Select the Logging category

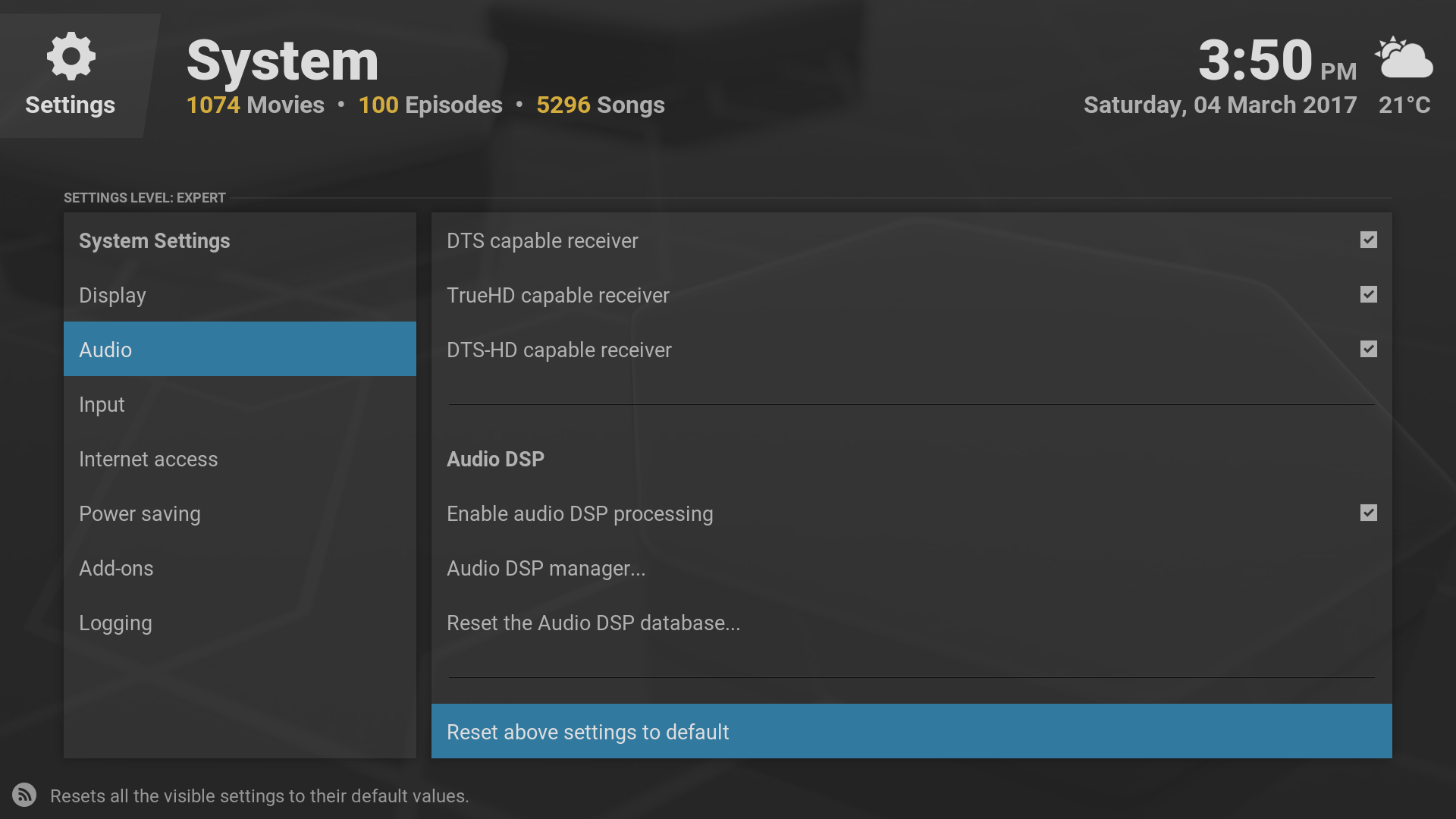(x=115, y=623)
